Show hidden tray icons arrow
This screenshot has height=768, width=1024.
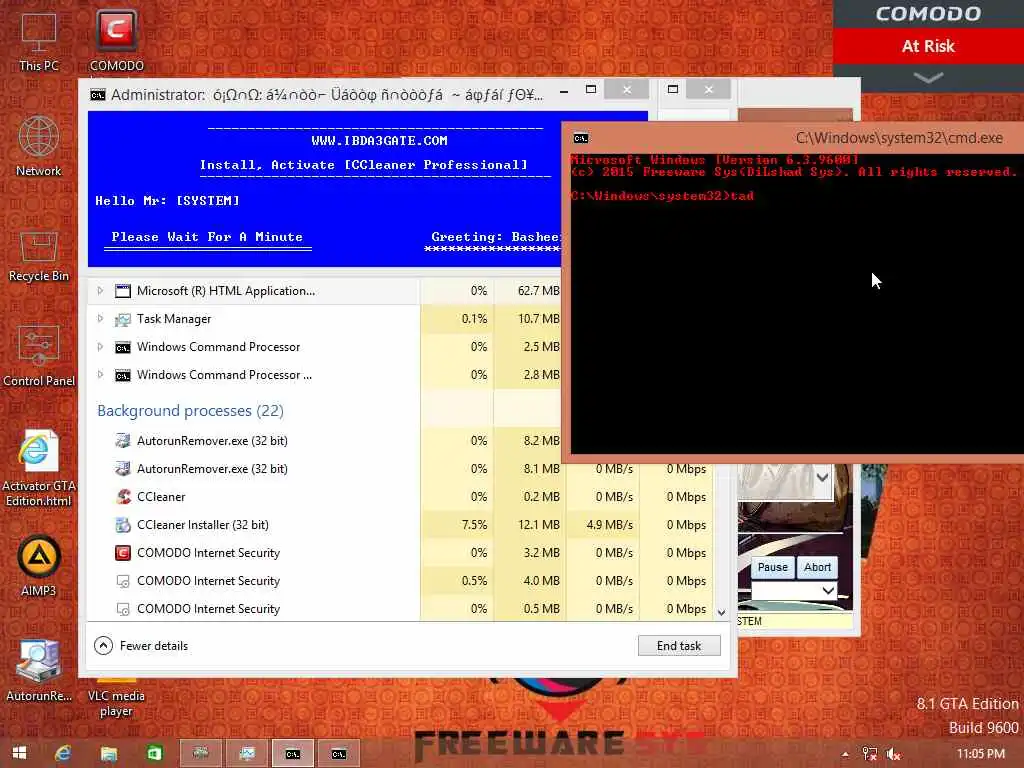coord(845,754)
